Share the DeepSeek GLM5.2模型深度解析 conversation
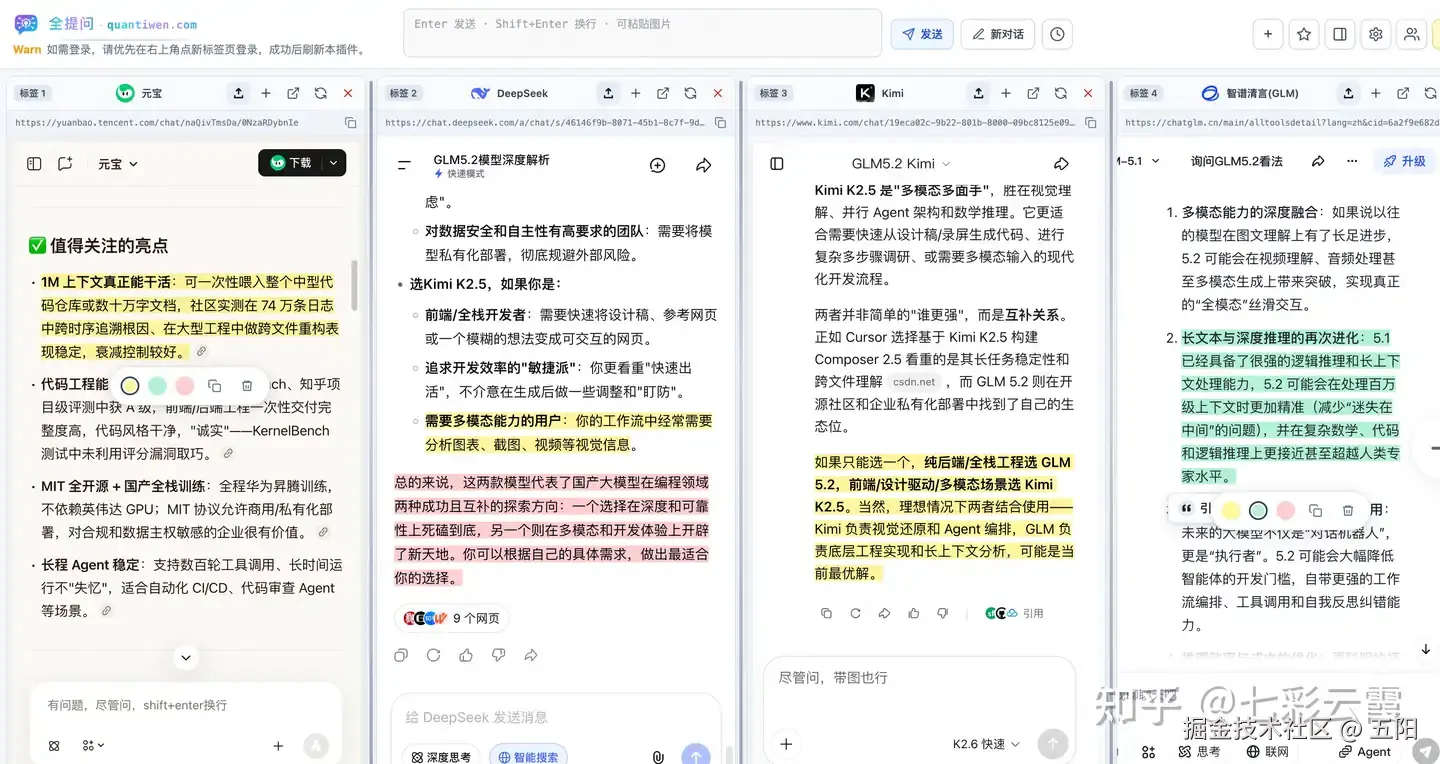 704,165
